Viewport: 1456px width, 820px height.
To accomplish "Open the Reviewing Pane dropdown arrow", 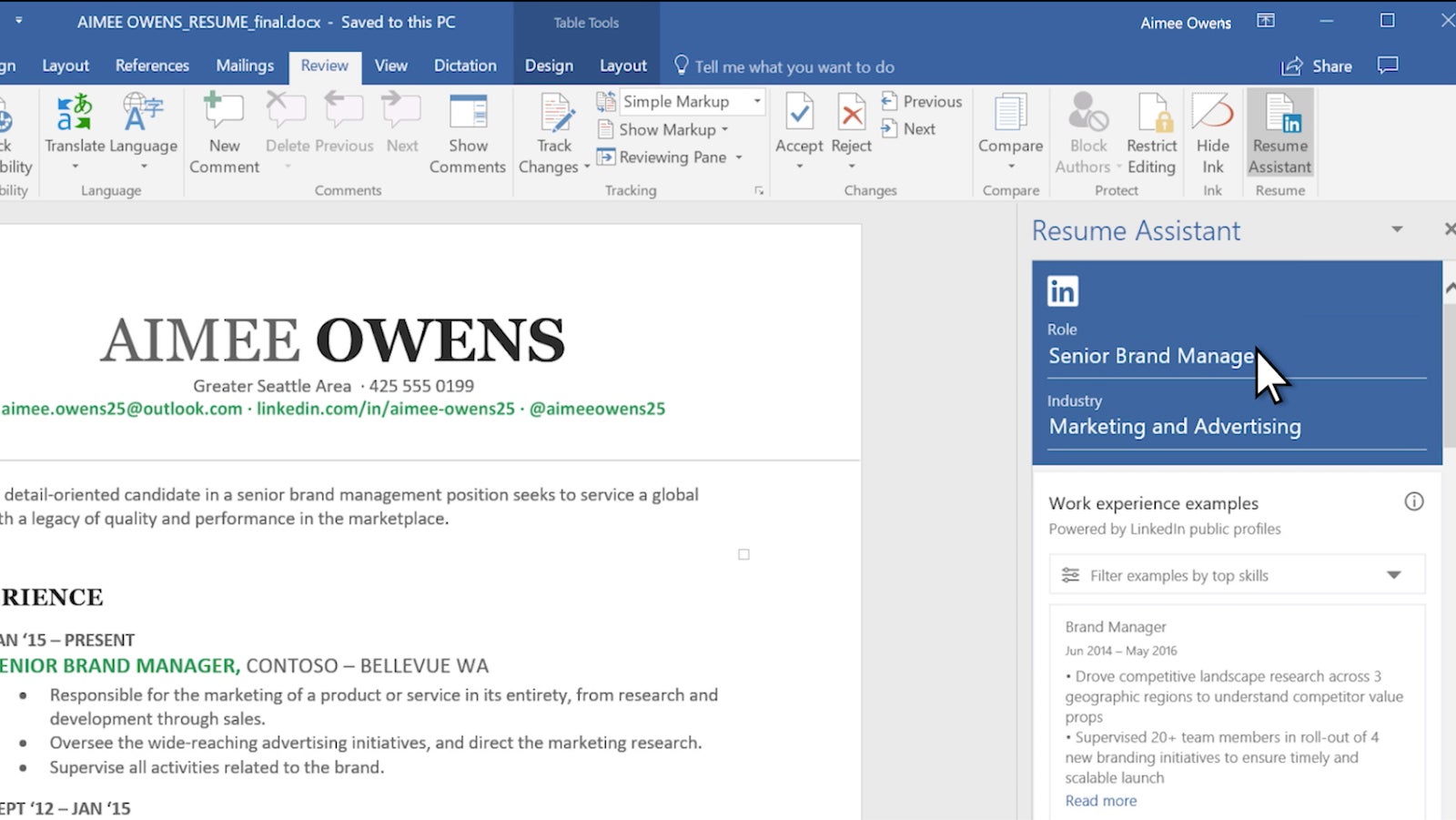I will click(739, 157).
